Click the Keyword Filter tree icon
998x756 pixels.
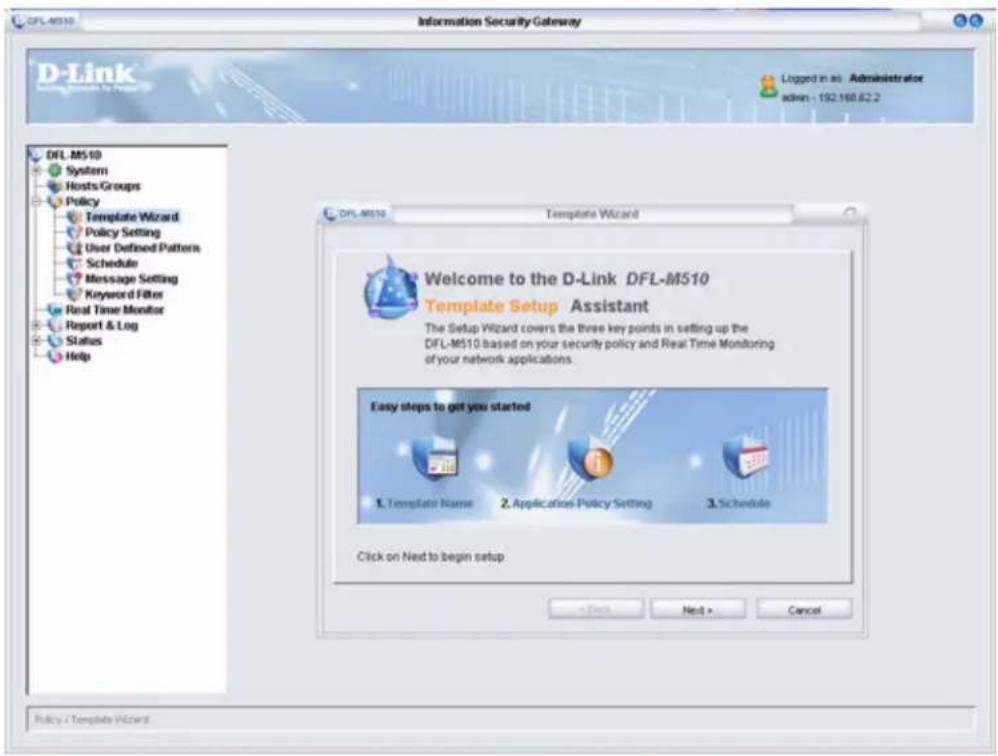pos(75,294)
